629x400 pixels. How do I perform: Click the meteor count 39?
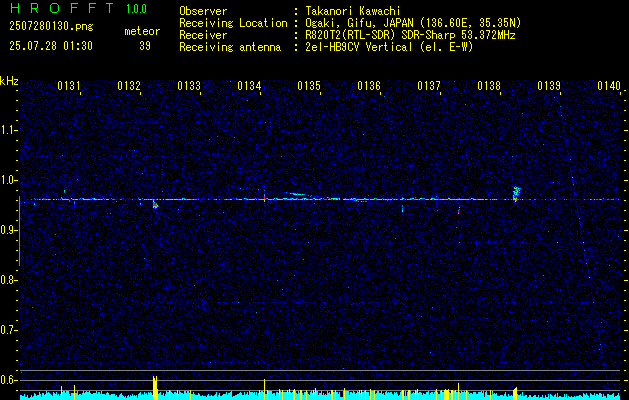tap(145, 46)
